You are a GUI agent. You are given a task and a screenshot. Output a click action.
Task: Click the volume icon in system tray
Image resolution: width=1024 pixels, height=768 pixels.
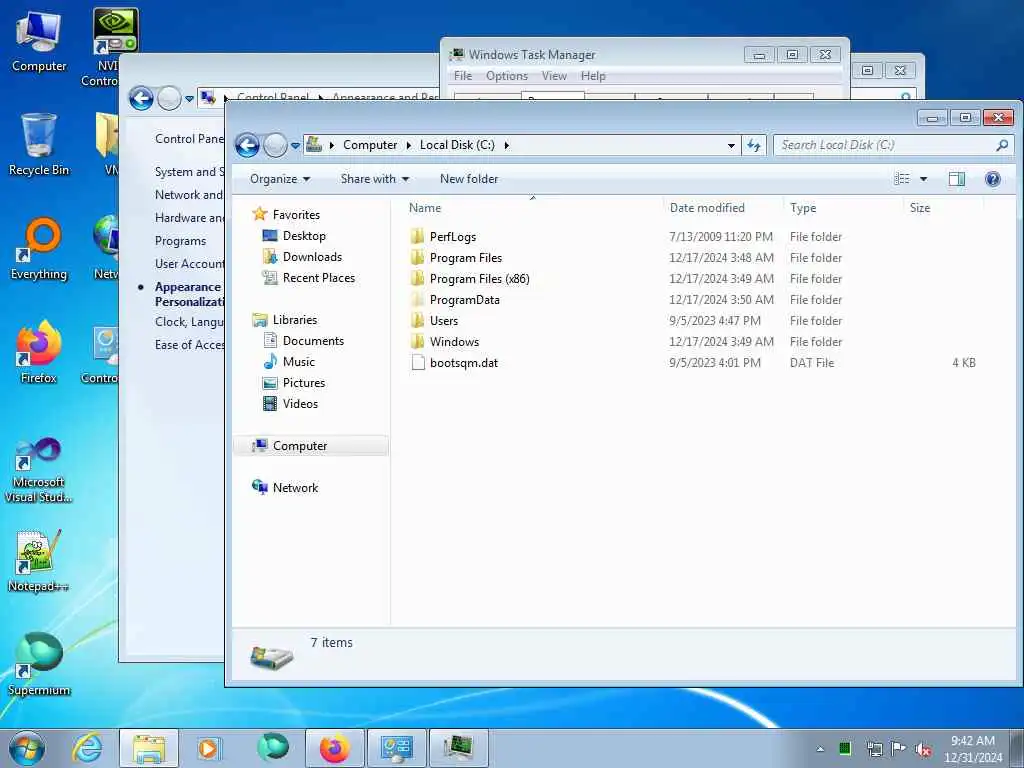(923, 749)
